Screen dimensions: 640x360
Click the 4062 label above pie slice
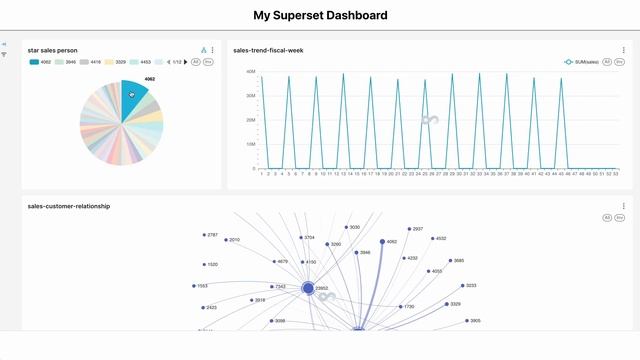pos(150,79)
